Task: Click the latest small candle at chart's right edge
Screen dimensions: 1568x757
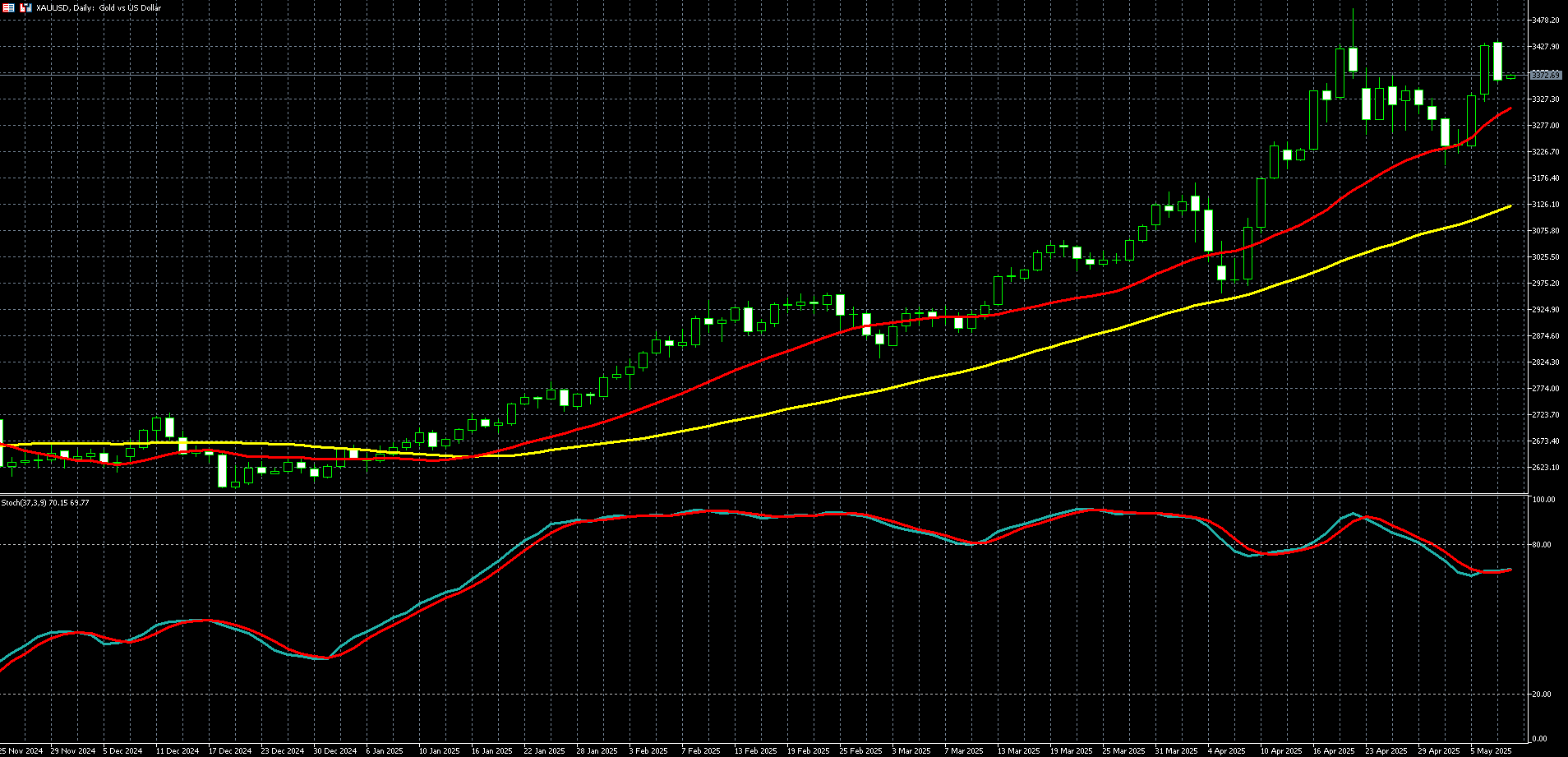Action: click(x=1510, y=77)
